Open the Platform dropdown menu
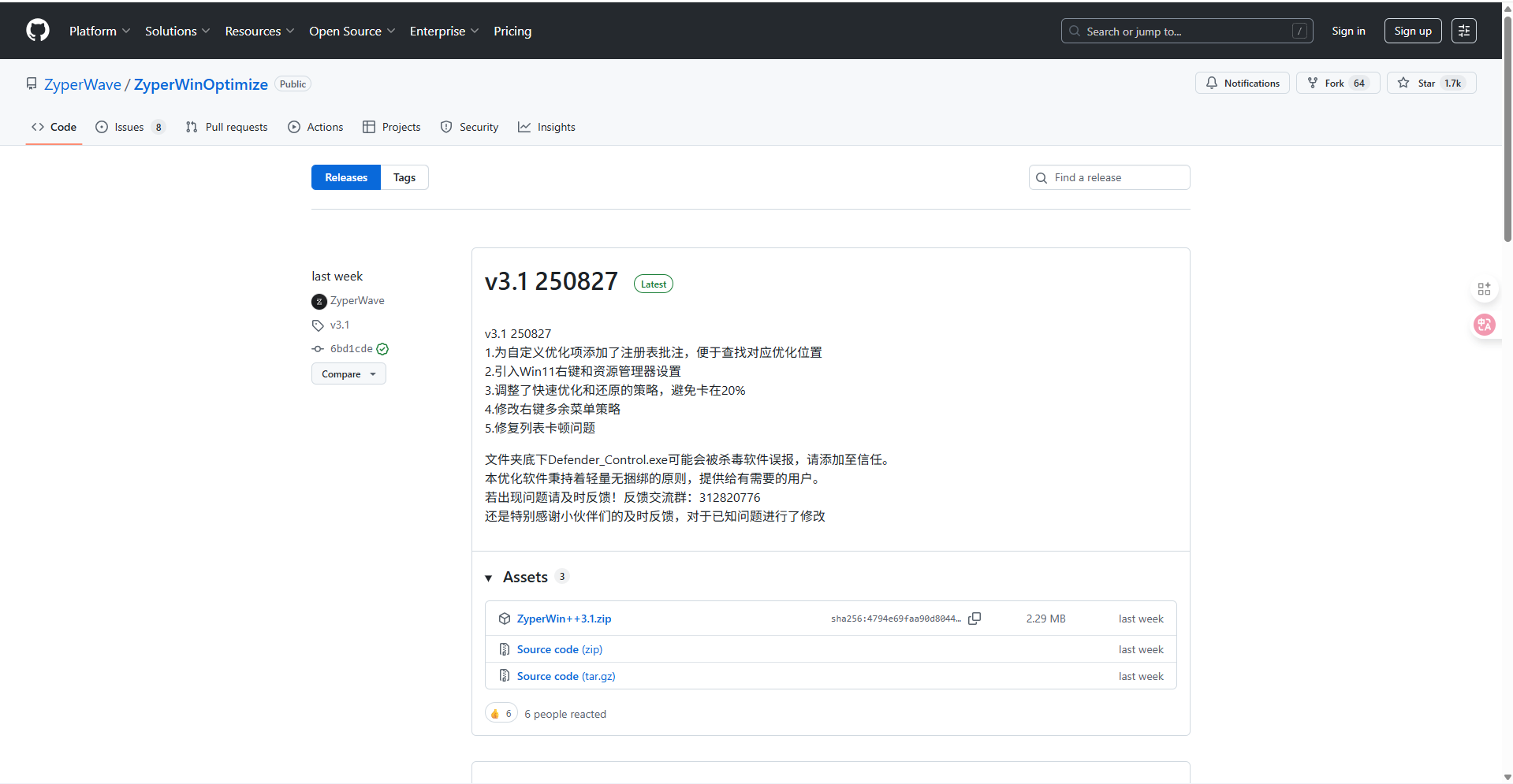The image size is (1513, 784). [99, 31]
